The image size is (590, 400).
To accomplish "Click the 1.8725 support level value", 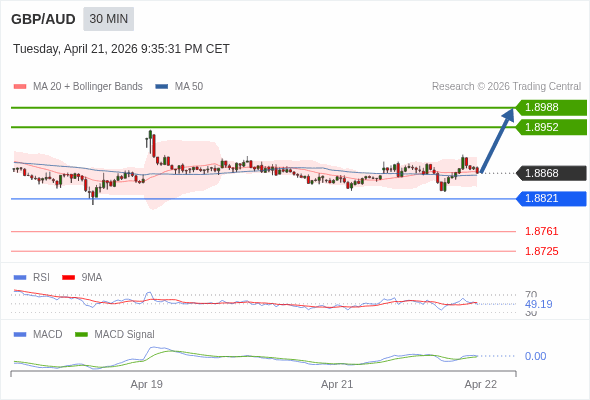I will 541,251.
